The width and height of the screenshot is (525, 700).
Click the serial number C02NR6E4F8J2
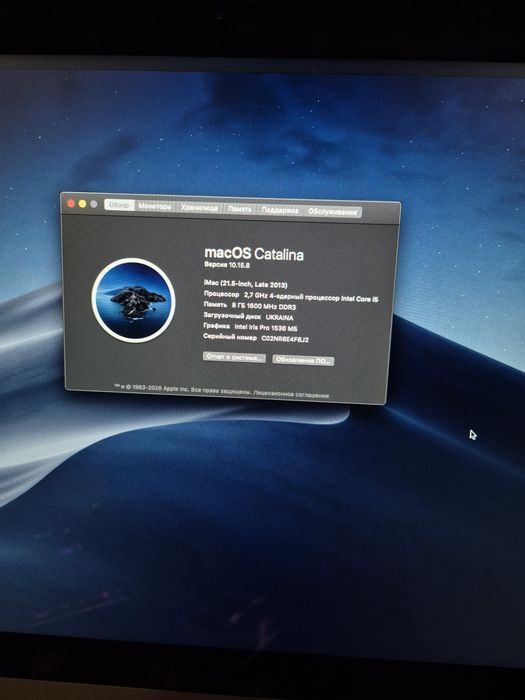point(285,339)
